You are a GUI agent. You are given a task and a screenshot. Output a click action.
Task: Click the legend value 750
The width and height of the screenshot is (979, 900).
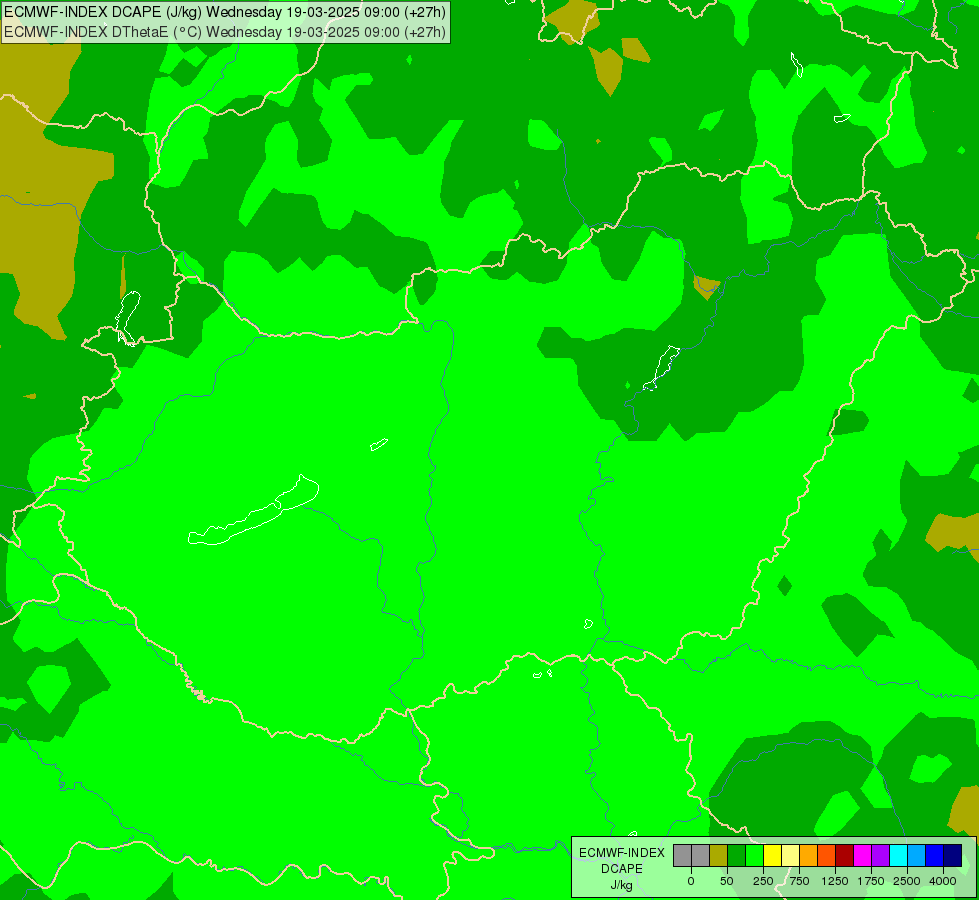[799, 881]
